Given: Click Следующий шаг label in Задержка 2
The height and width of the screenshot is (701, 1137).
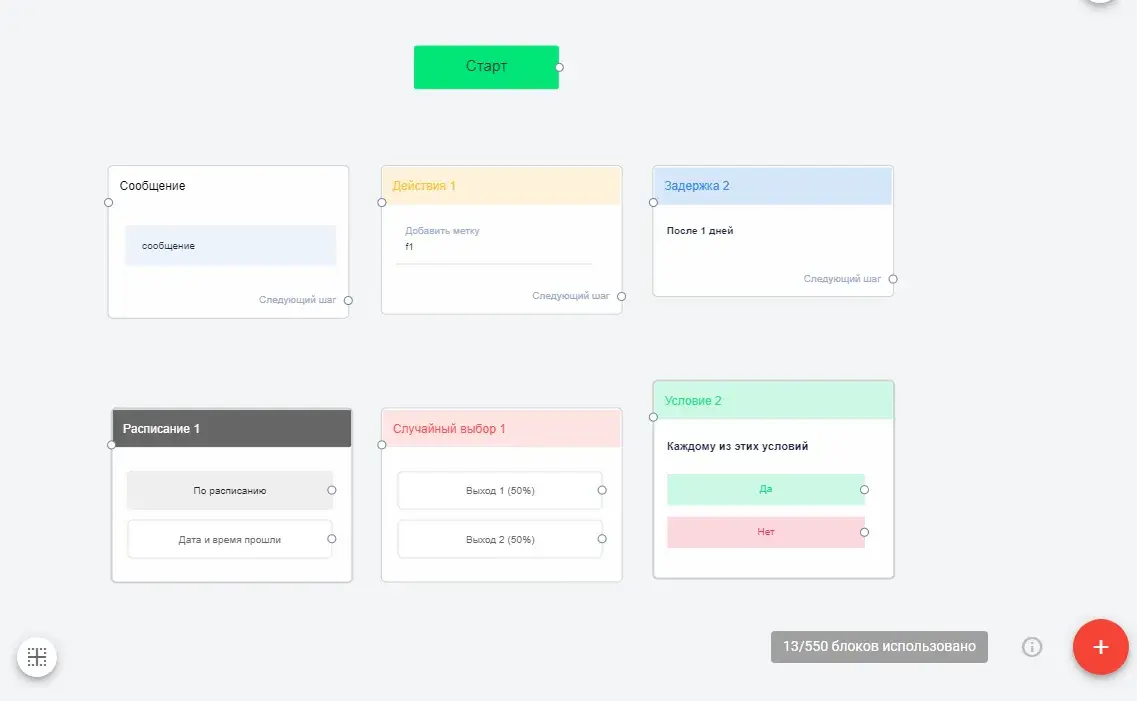Looking at the screenshot, I should coord(842,279).
